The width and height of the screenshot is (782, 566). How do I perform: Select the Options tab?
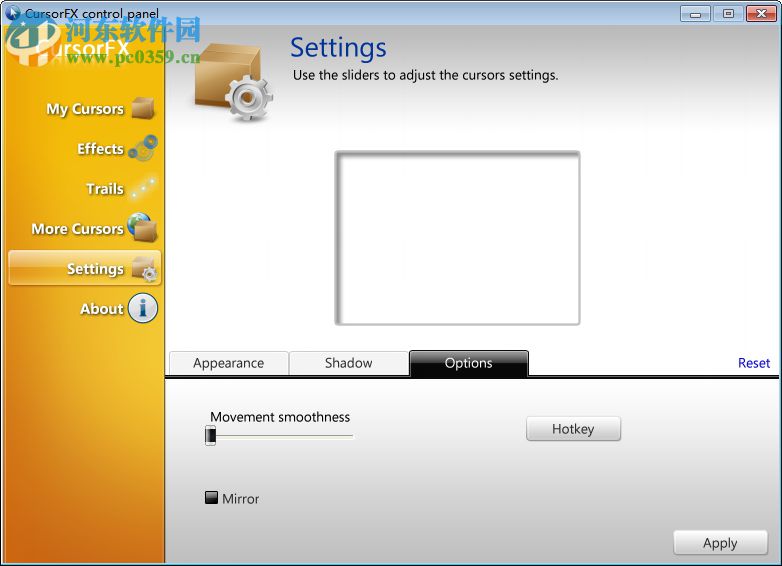[469, 363]
